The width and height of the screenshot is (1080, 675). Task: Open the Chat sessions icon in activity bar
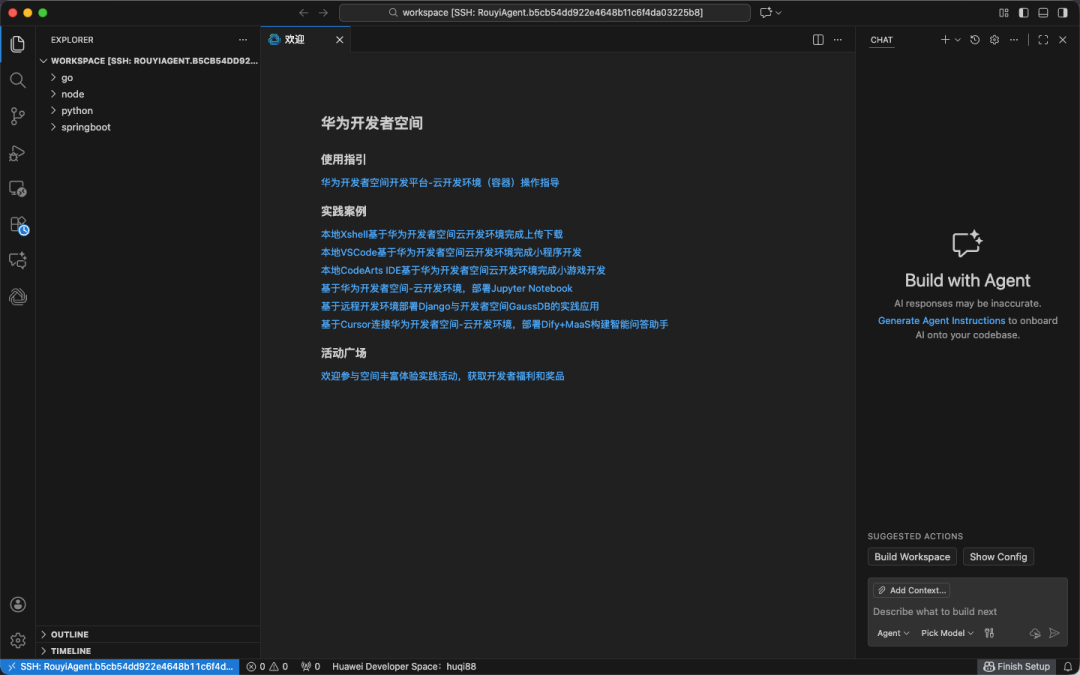(18, 260)
